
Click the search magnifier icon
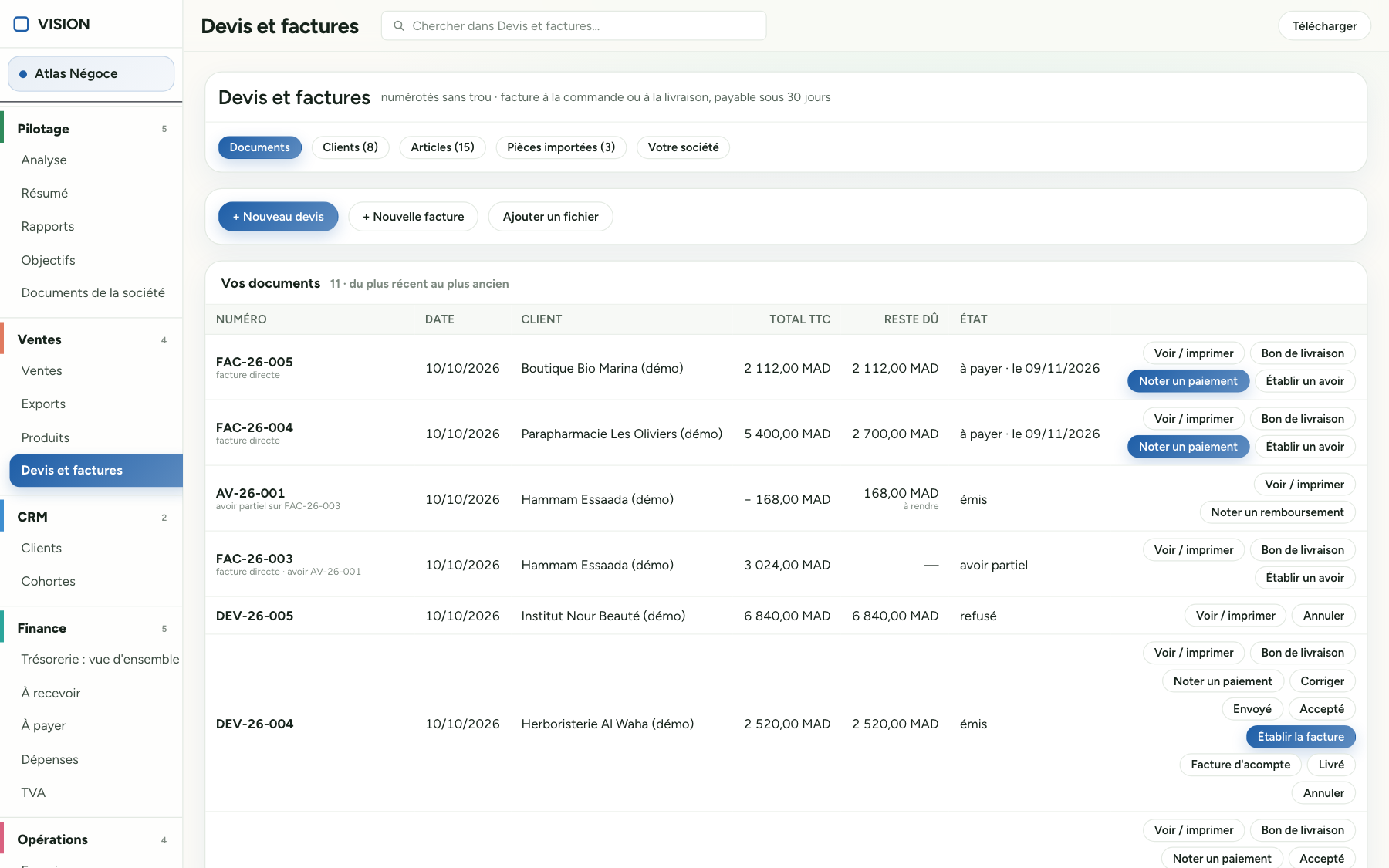point(399,25)
